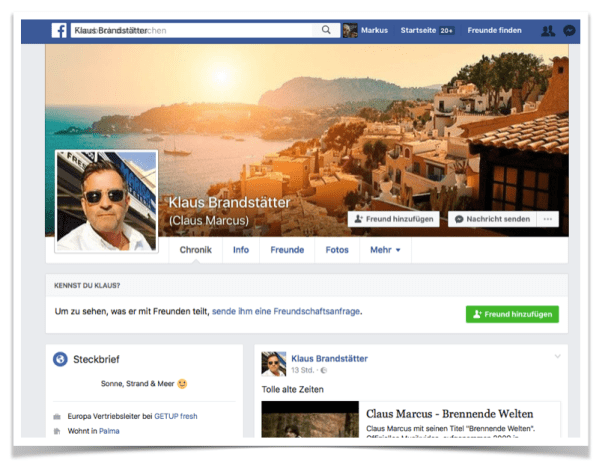Open Klaus's large profile picture
Screen dimensions: 605x469
click(106, 201)
